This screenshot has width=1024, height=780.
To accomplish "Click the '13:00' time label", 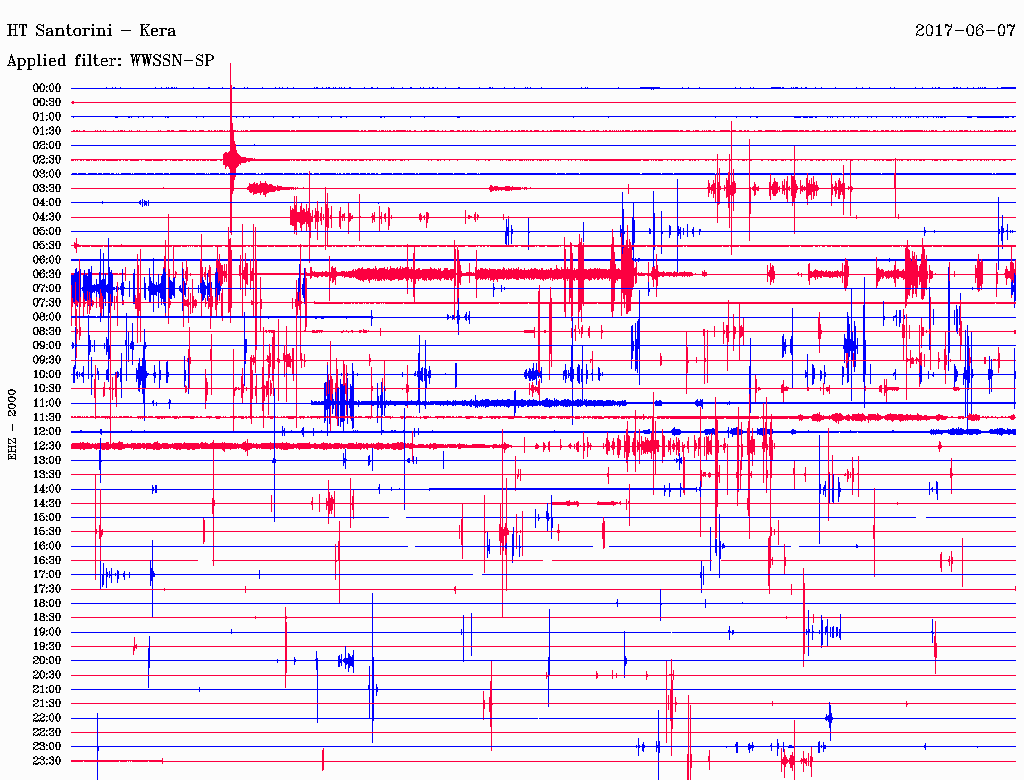I will (47, 461).
